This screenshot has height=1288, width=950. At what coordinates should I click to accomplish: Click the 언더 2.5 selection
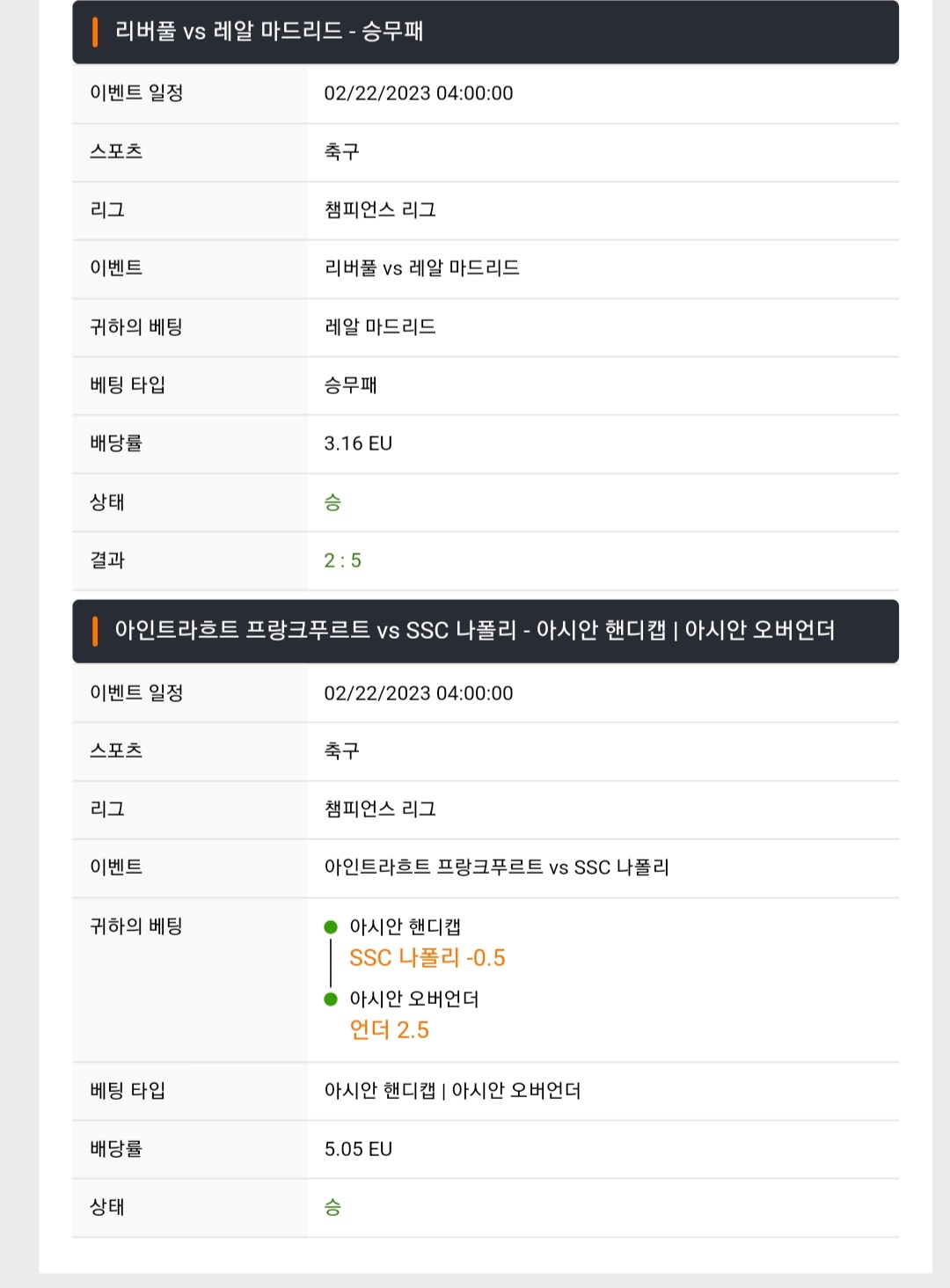tap(390, 1030)
